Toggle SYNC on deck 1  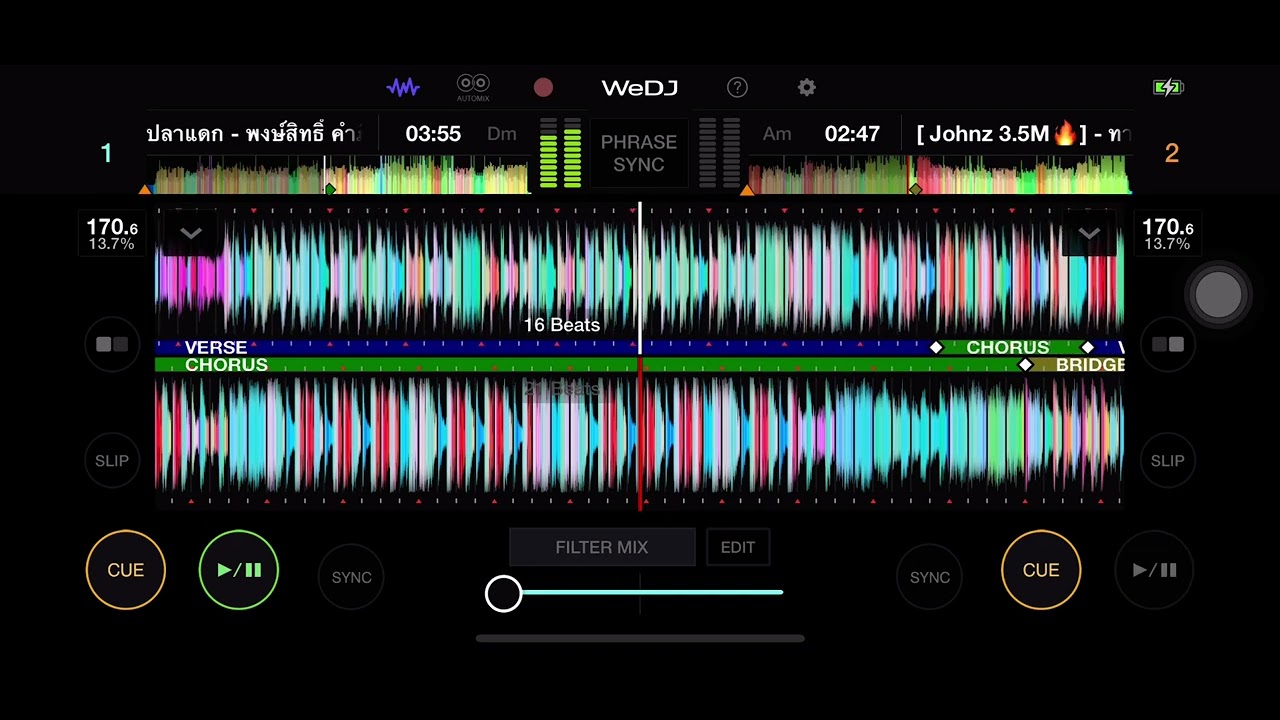click(x=351, y=577)
